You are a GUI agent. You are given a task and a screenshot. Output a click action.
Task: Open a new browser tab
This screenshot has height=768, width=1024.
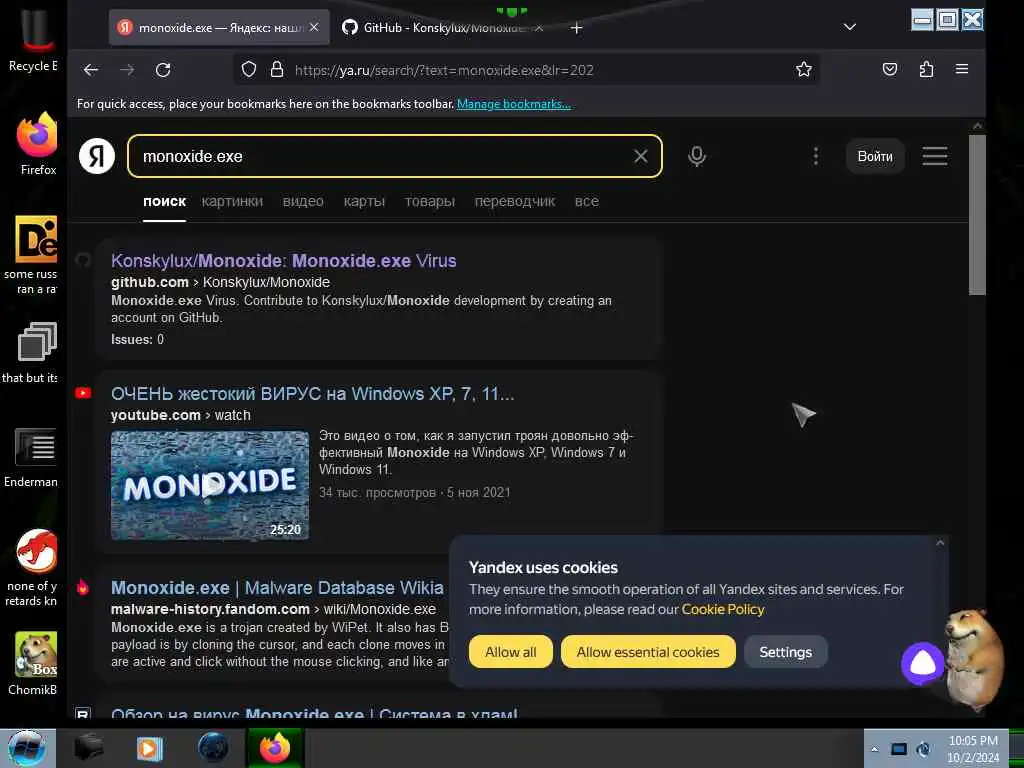576,27
